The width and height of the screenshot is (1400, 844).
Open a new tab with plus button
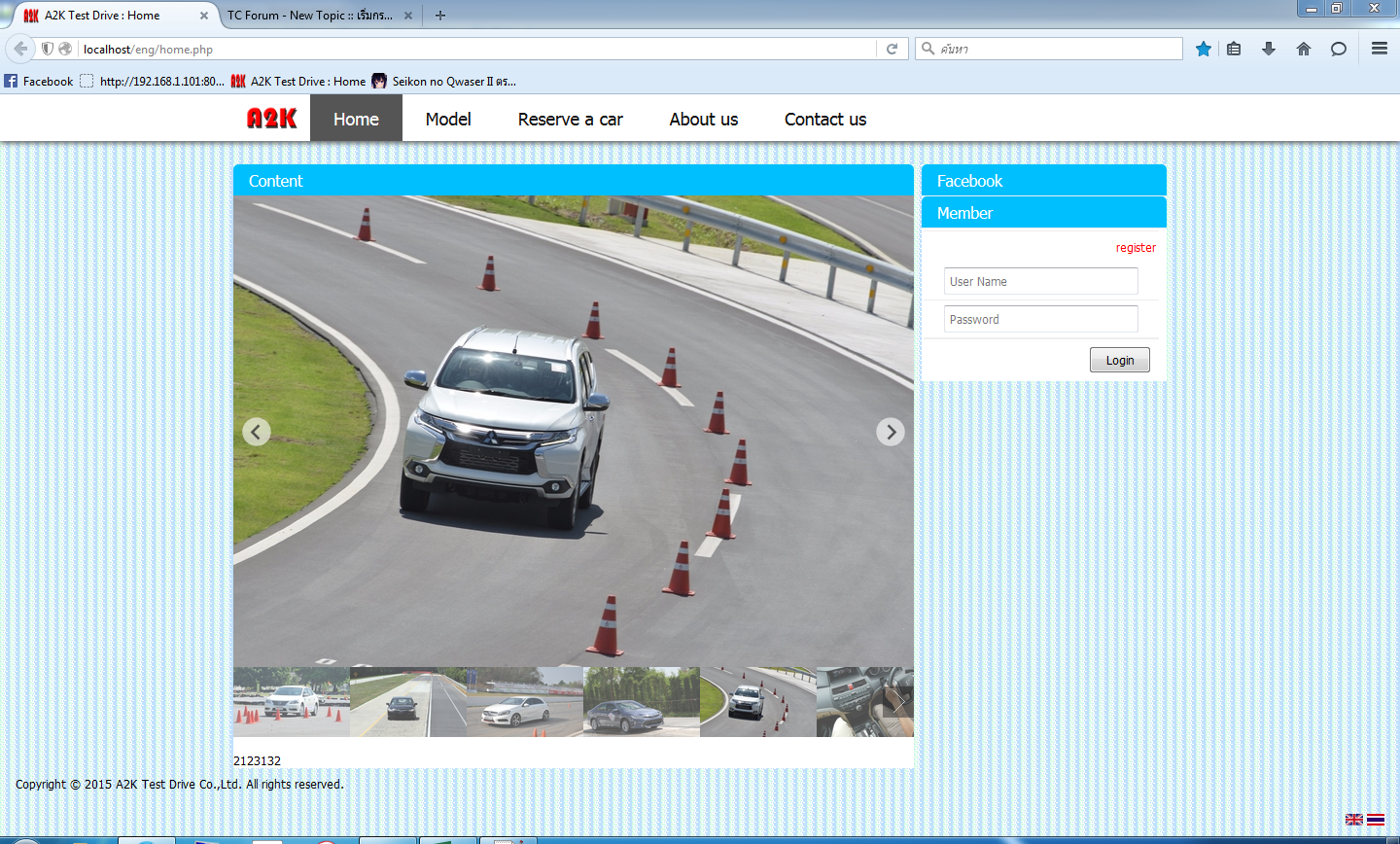(x=440, y=16)
